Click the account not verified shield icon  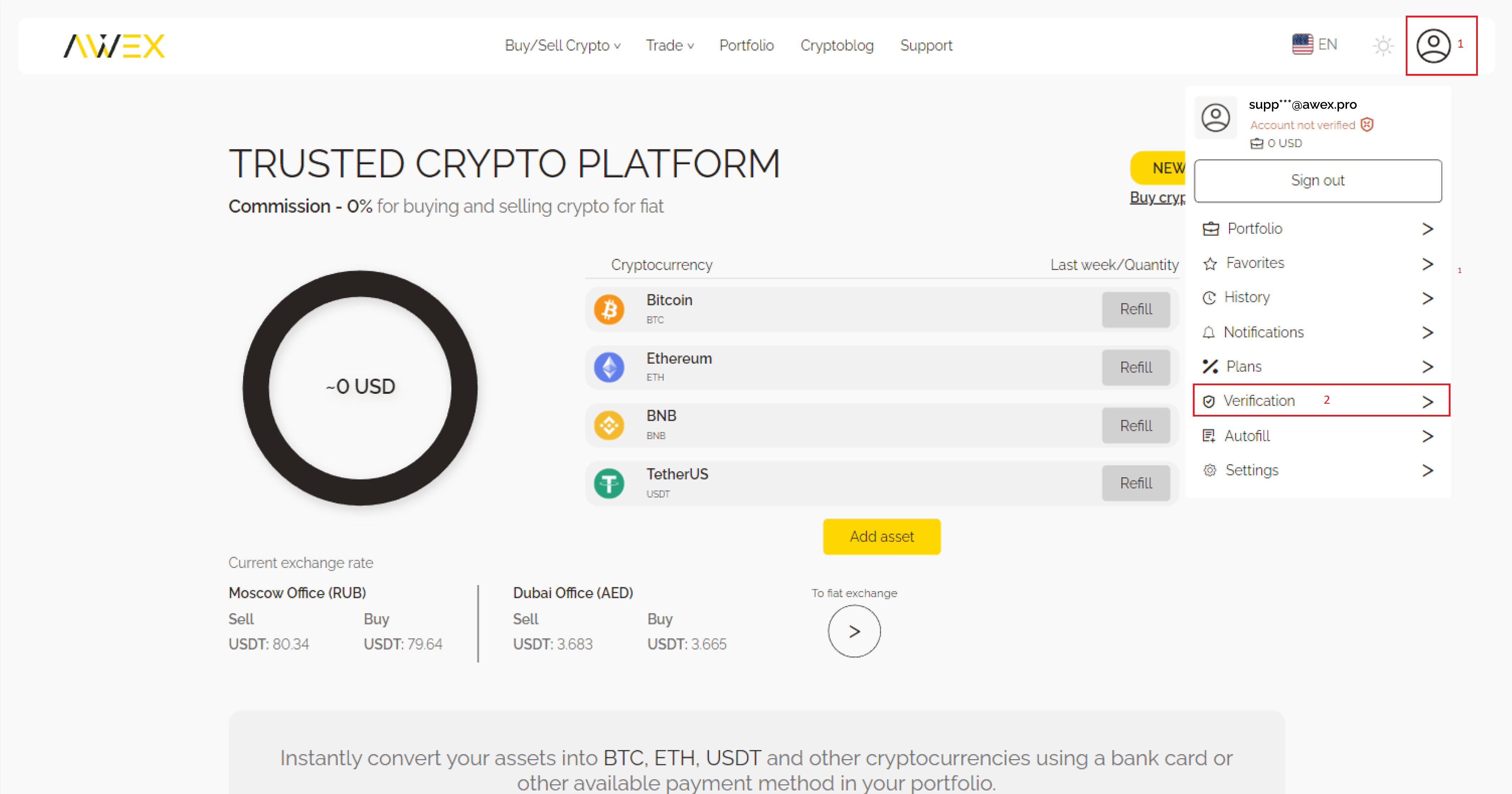point(1366,124)
